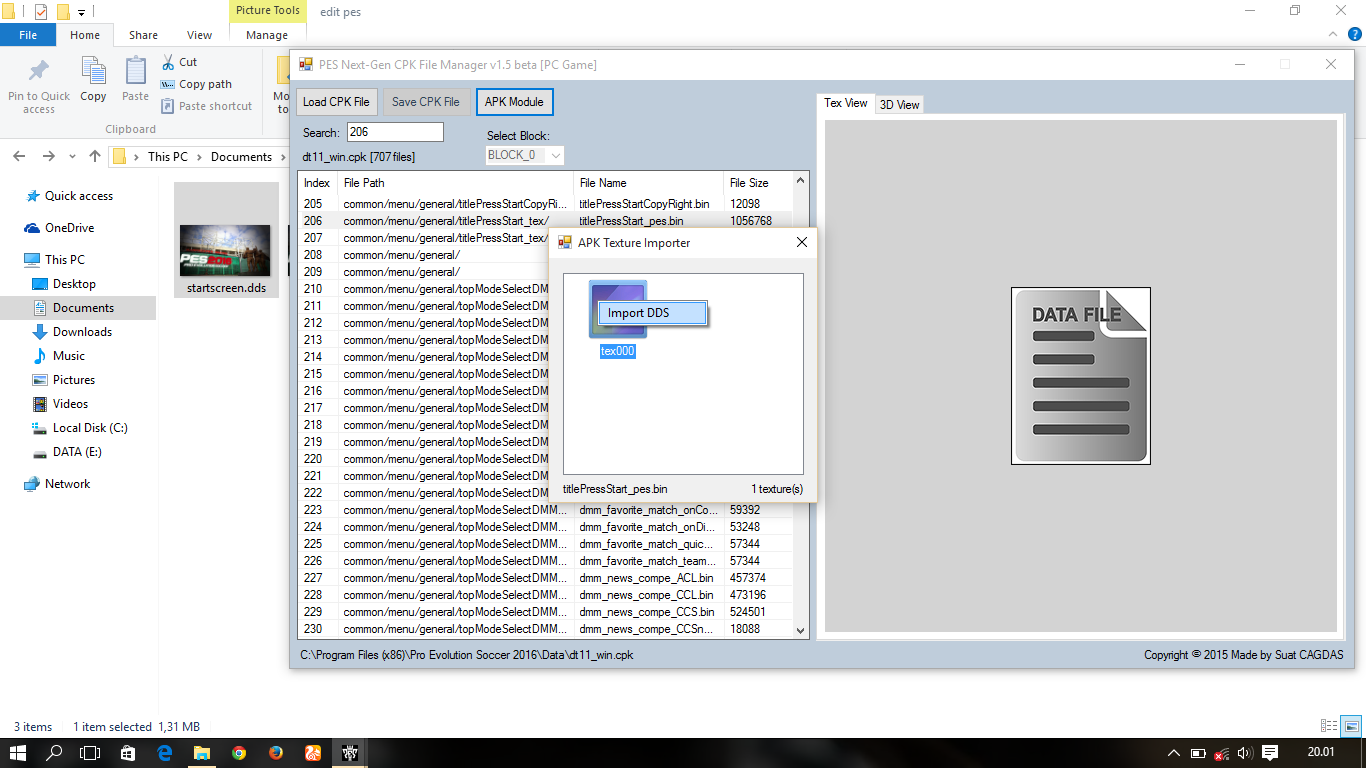Click This PC in address breadcrumb

[167, 157]
